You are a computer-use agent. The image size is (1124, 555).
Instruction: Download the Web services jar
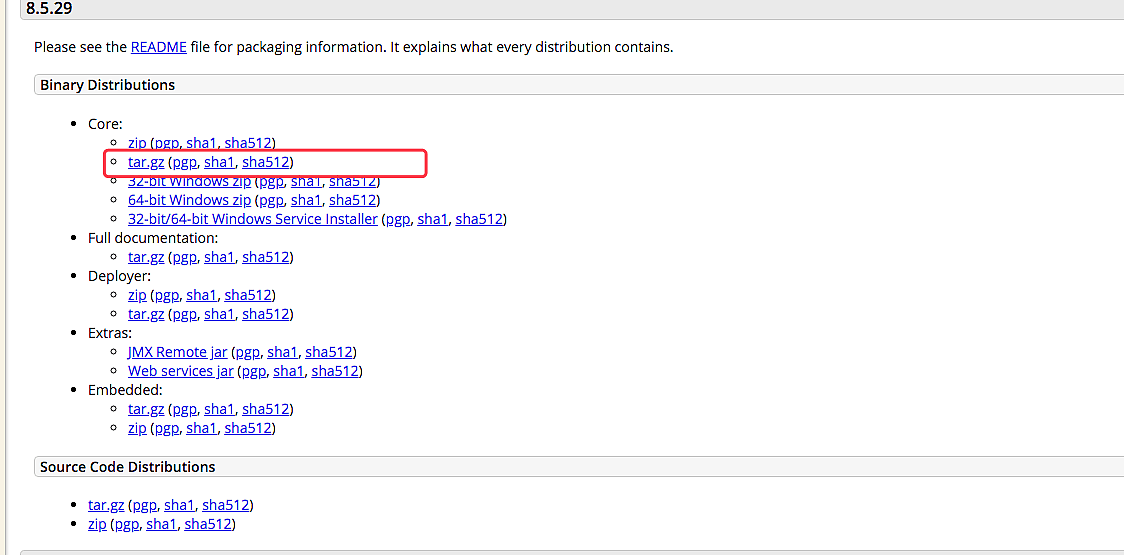click(180, 371)
